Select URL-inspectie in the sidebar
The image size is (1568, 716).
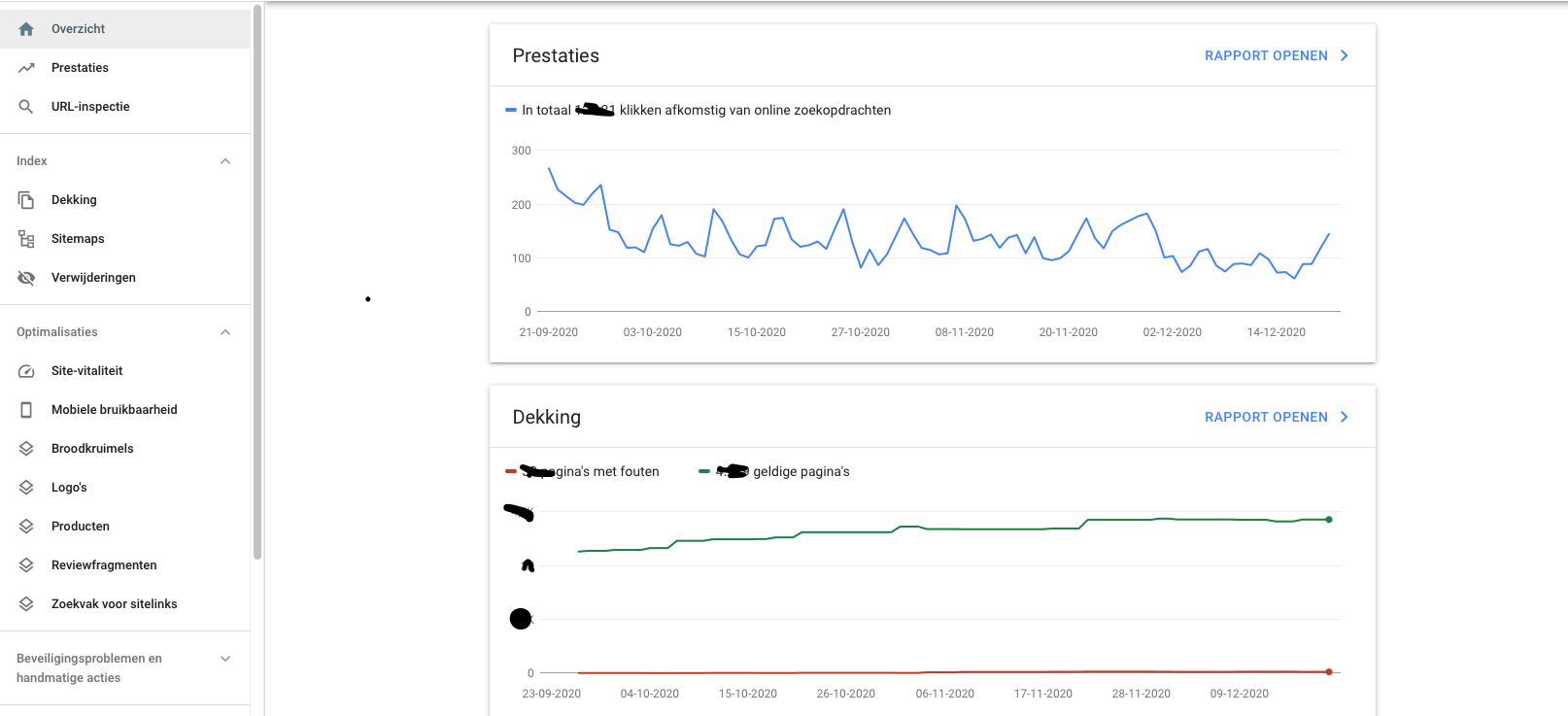[124, 107]
